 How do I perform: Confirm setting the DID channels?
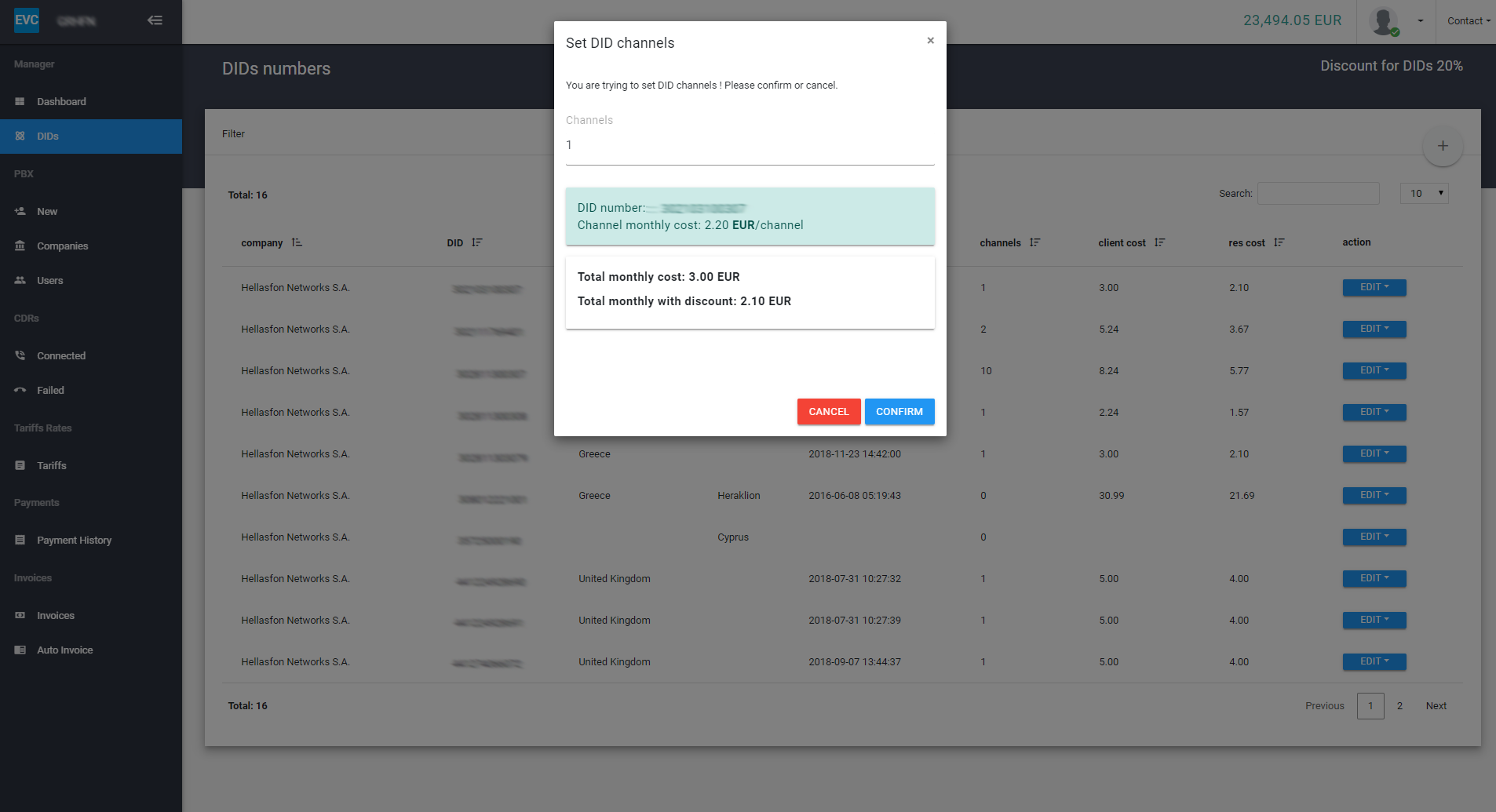[899, 411]
